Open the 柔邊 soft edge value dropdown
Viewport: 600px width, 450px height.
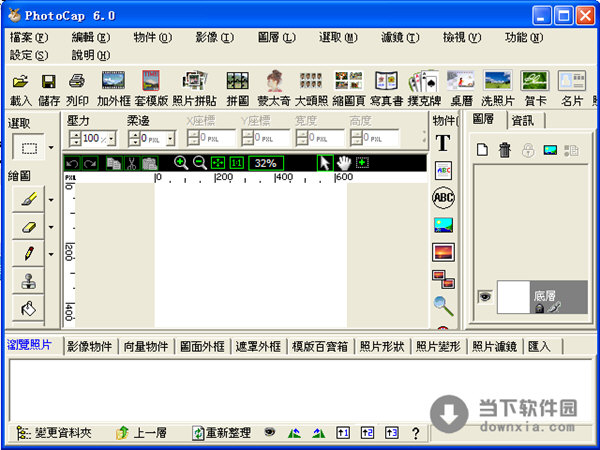click(x=171, y=138)
